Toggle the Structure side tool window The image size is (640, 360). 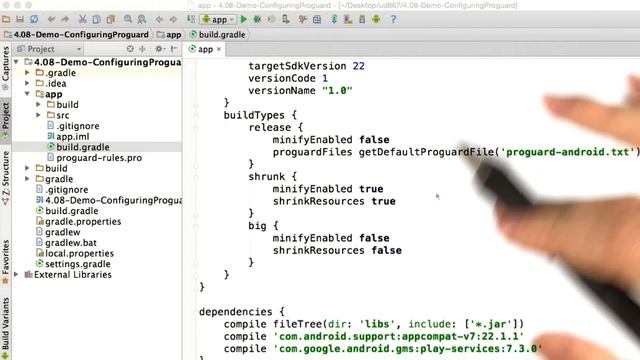[5, 177]
